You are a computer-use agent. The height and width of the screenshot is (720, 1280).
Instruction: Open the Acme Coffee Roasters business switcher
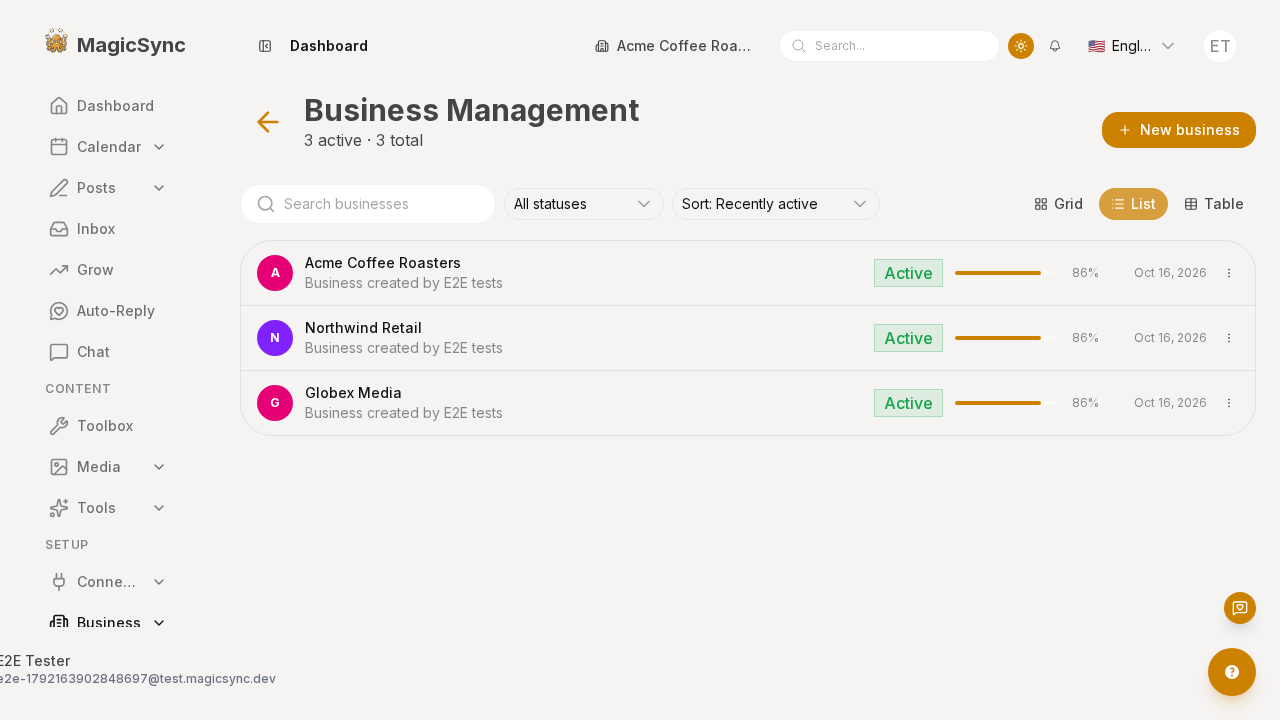coord(673,46)
